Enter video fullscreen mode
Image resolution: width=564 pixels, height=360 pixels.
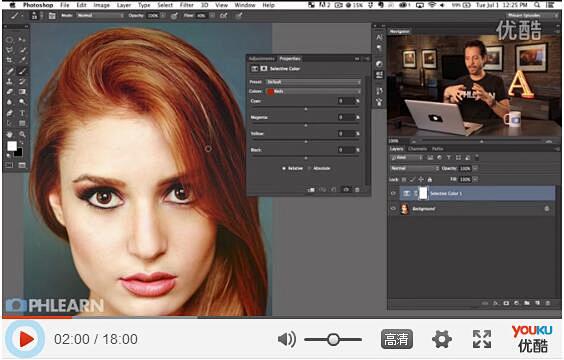pyautogui.click(x=482, y=339)
